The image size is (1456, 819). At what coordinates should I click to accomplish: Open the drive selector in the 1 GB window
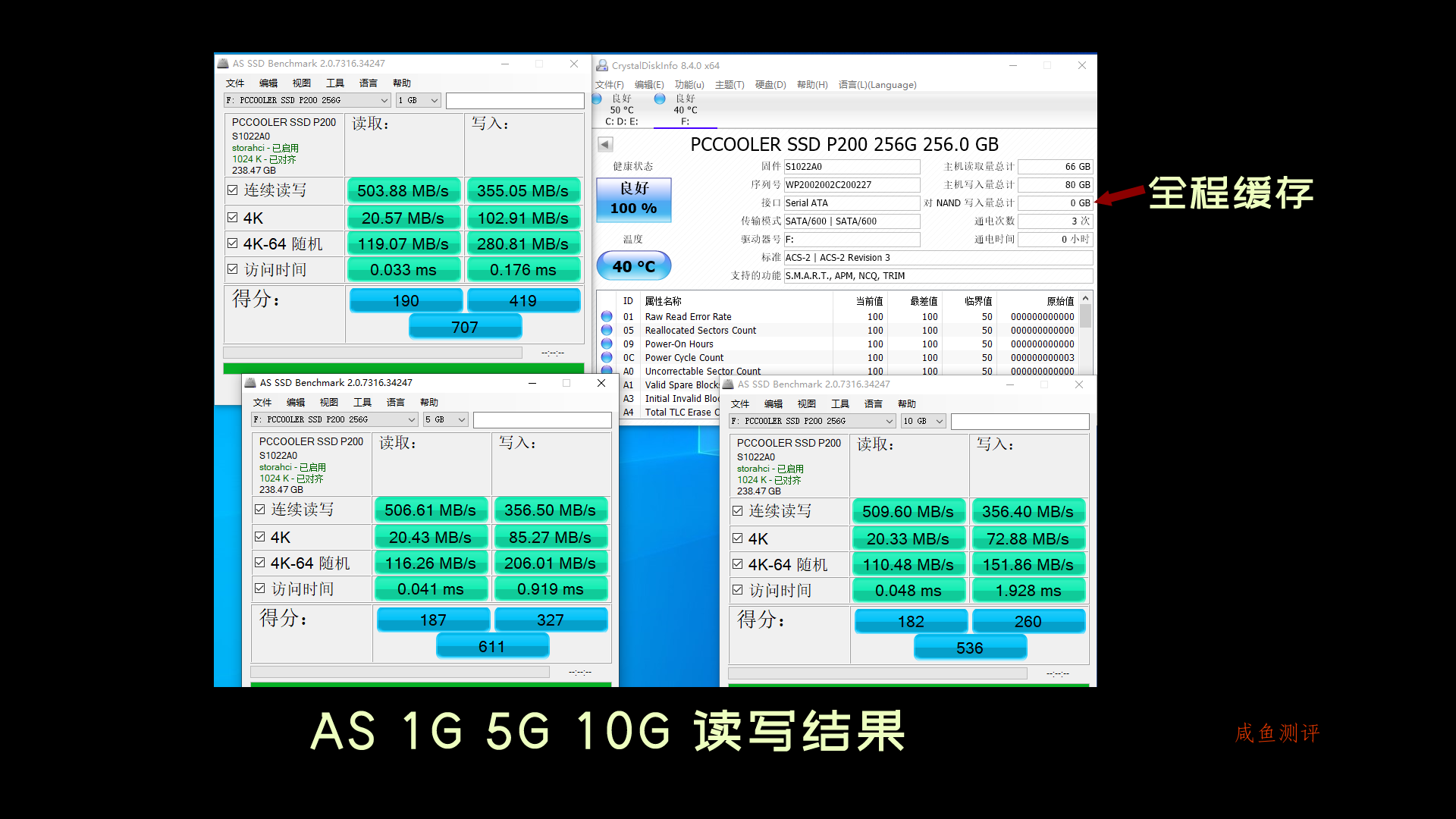(307, 100)
